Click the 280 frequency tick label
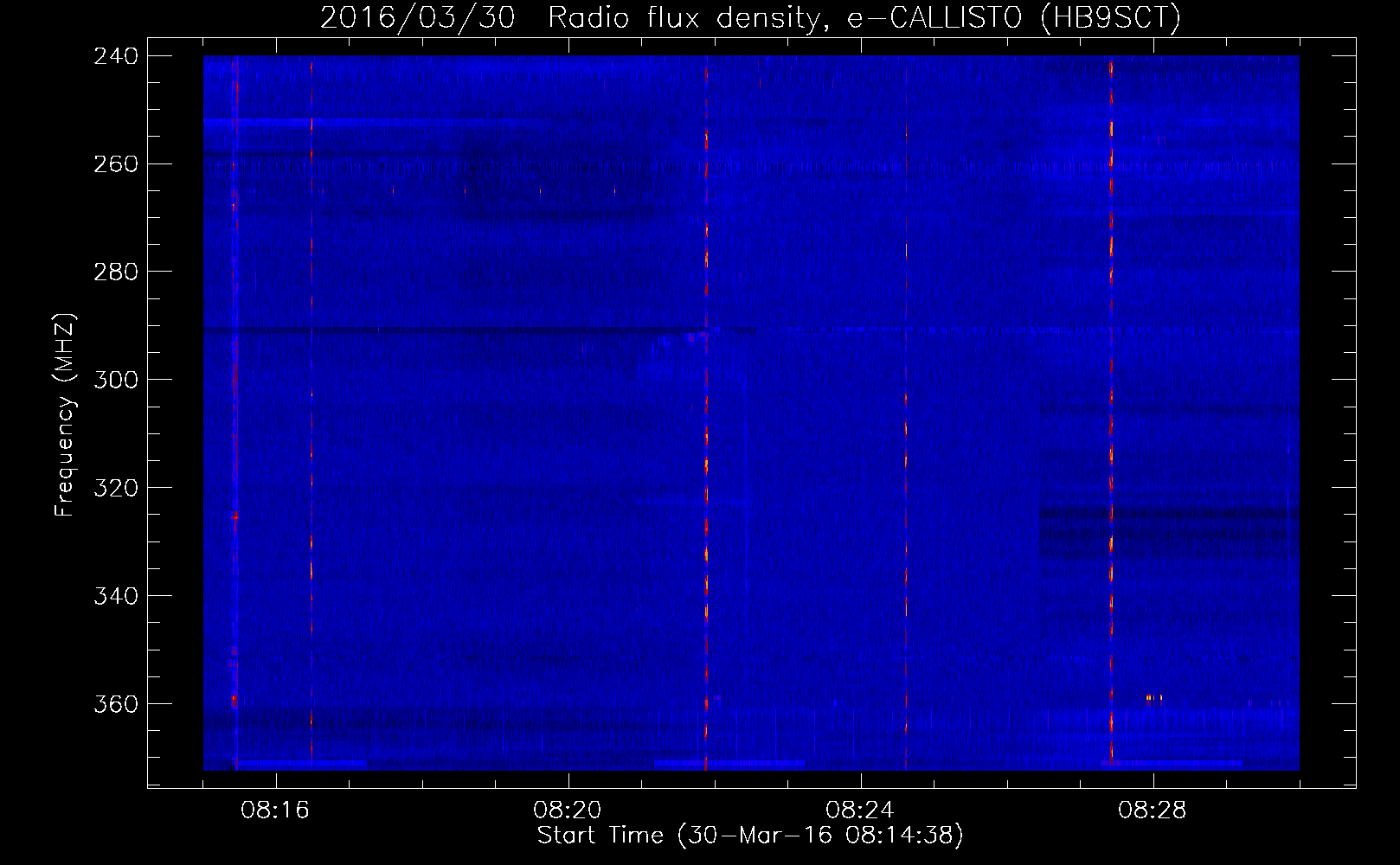Viewport: 1400px width, 865px height. pyautogui.click(x=116, y=272)
